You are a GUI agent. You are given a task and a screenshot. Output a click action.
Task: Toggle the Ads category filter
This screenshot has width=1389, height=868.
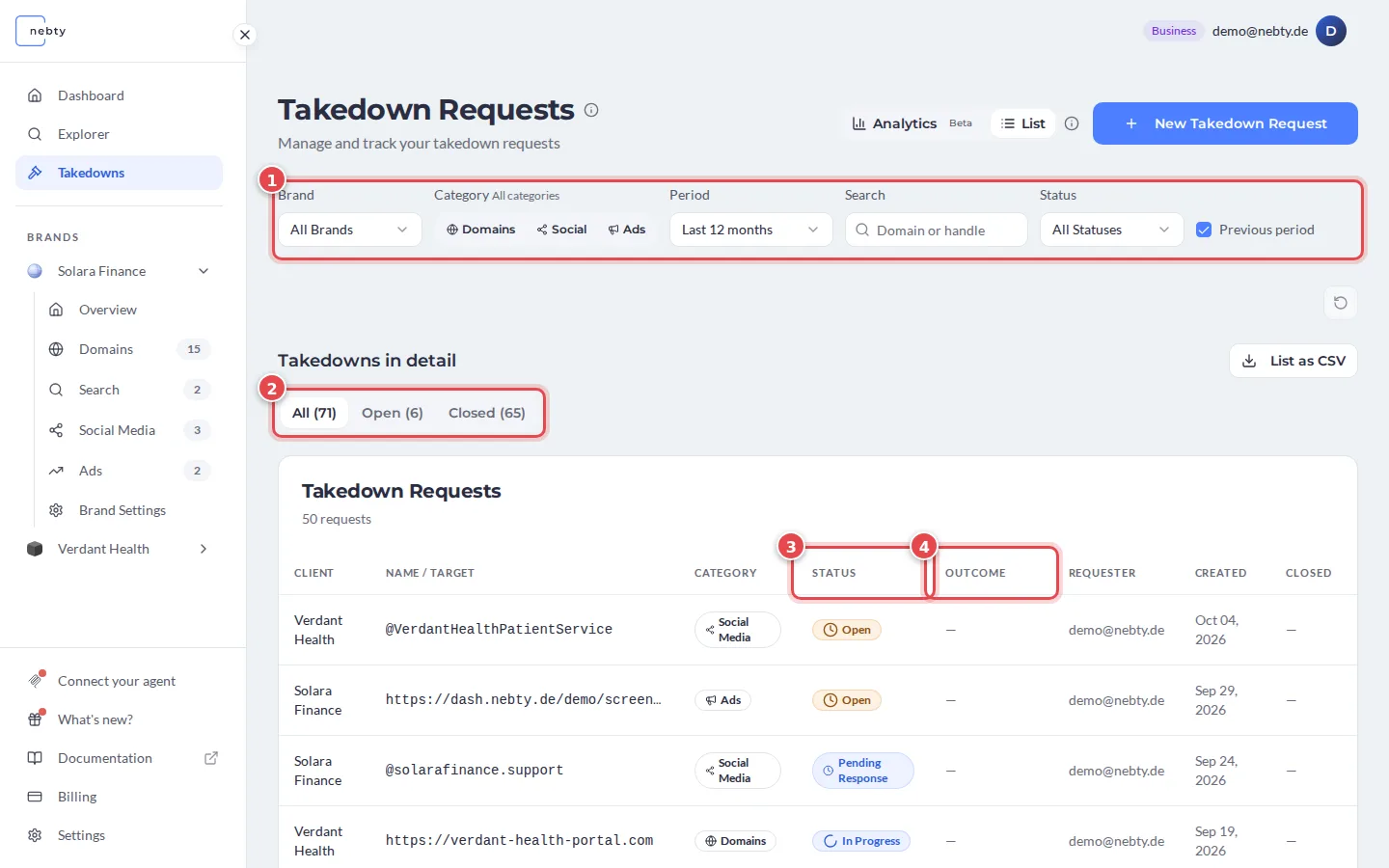tap(627, 230)
